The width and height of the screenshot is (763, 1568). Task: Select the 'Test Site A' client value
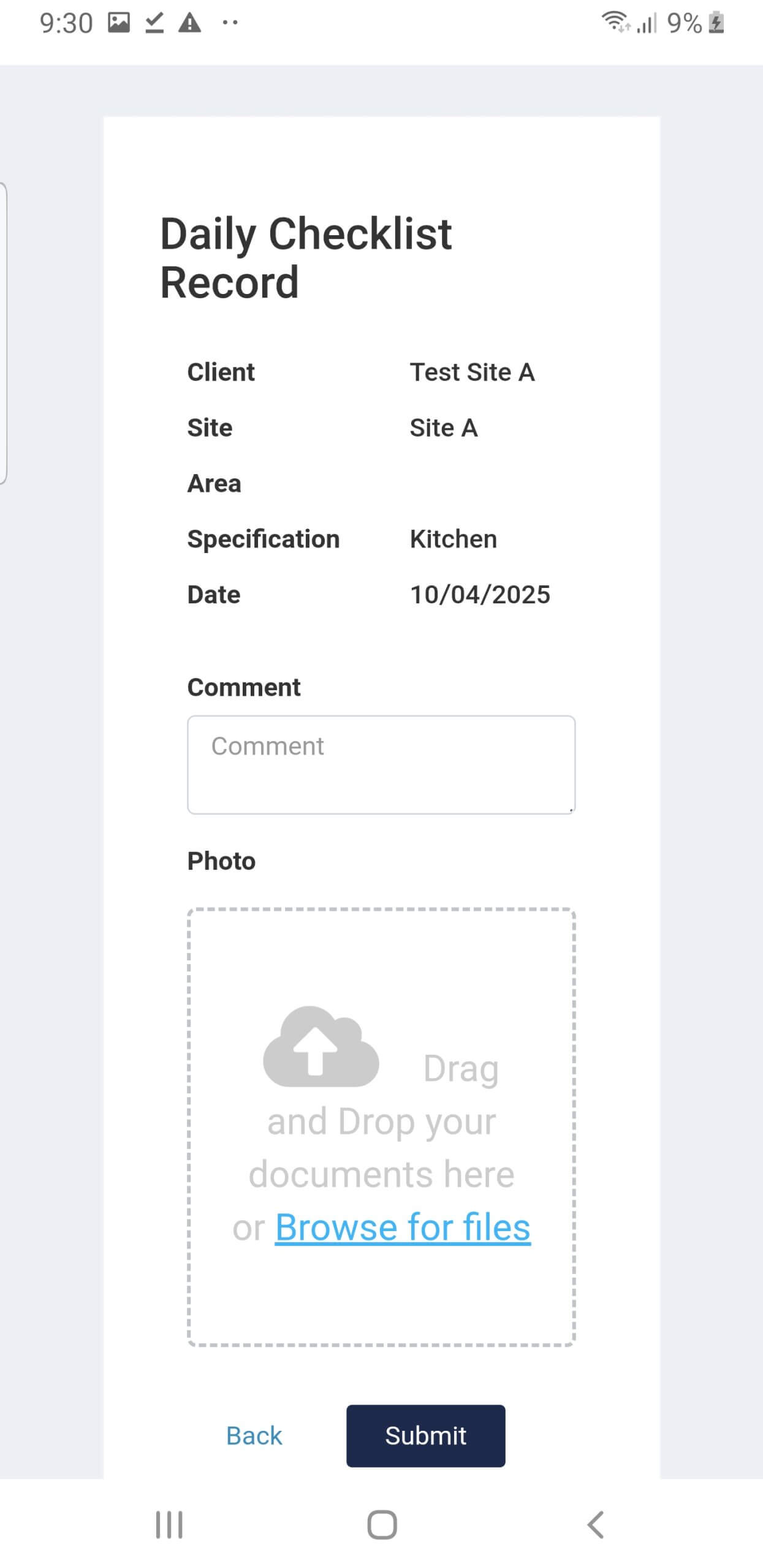coord(473,372)
